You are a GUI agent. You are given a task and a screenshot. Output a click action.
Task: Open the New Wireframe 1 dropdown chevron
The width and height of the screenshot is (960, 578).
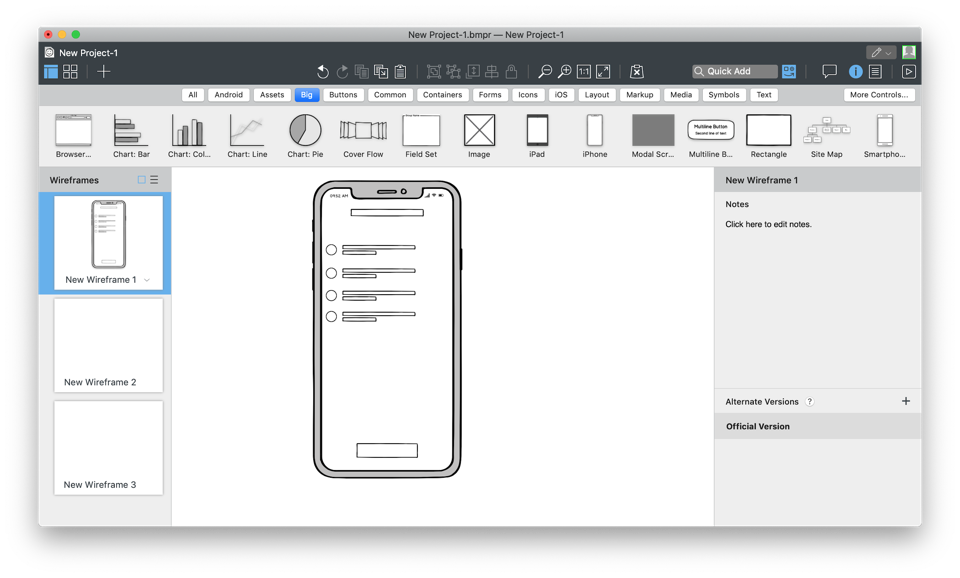(x=147, y=280)
